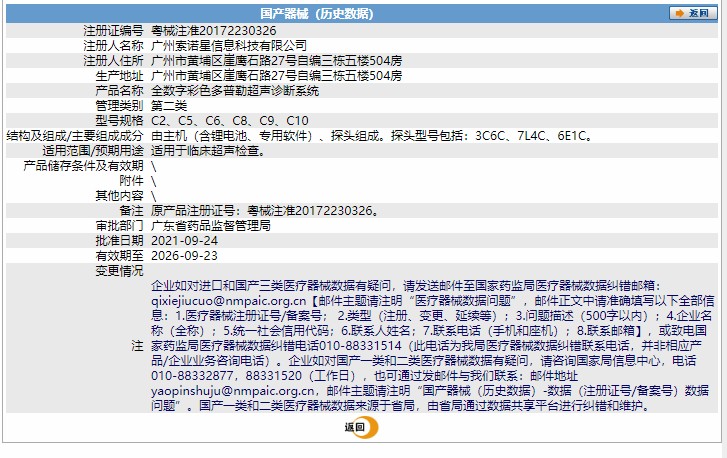Click the round 返回 button at page bottom
Screen dimensions: 727x458
(362, 427)
